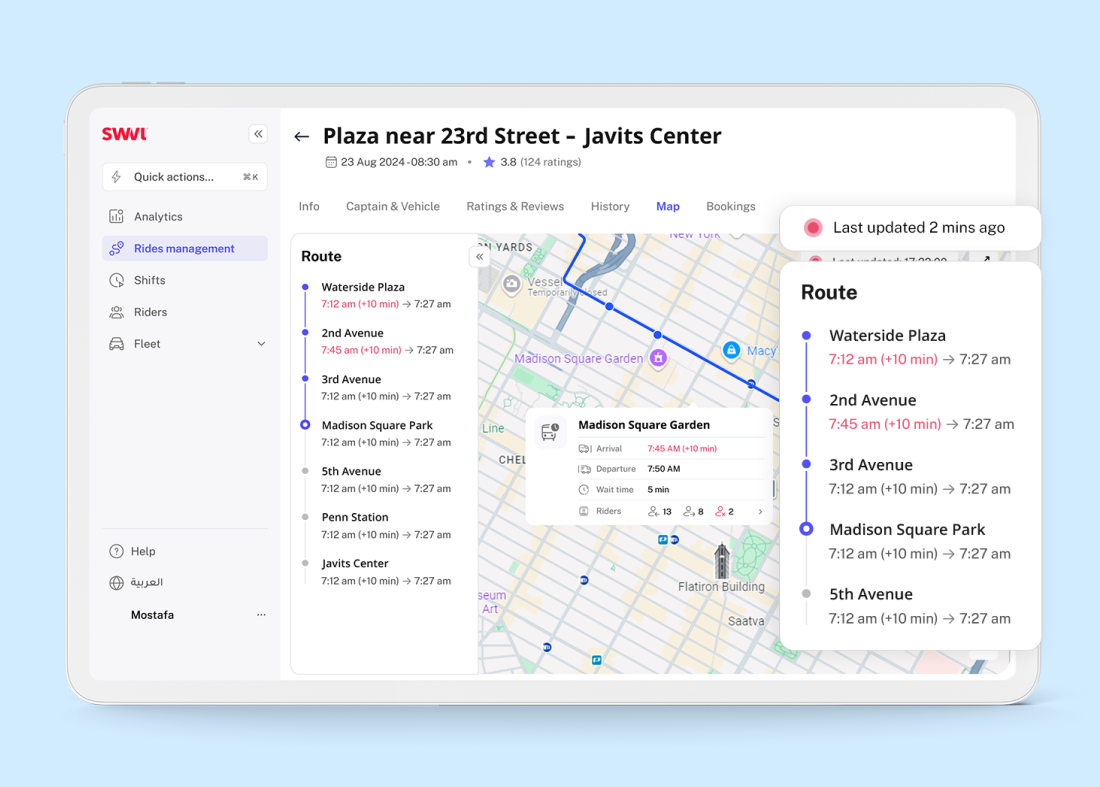Click the Madison Square Garden map label
This screenshot has height=787, width=1100.
point(578,358)
